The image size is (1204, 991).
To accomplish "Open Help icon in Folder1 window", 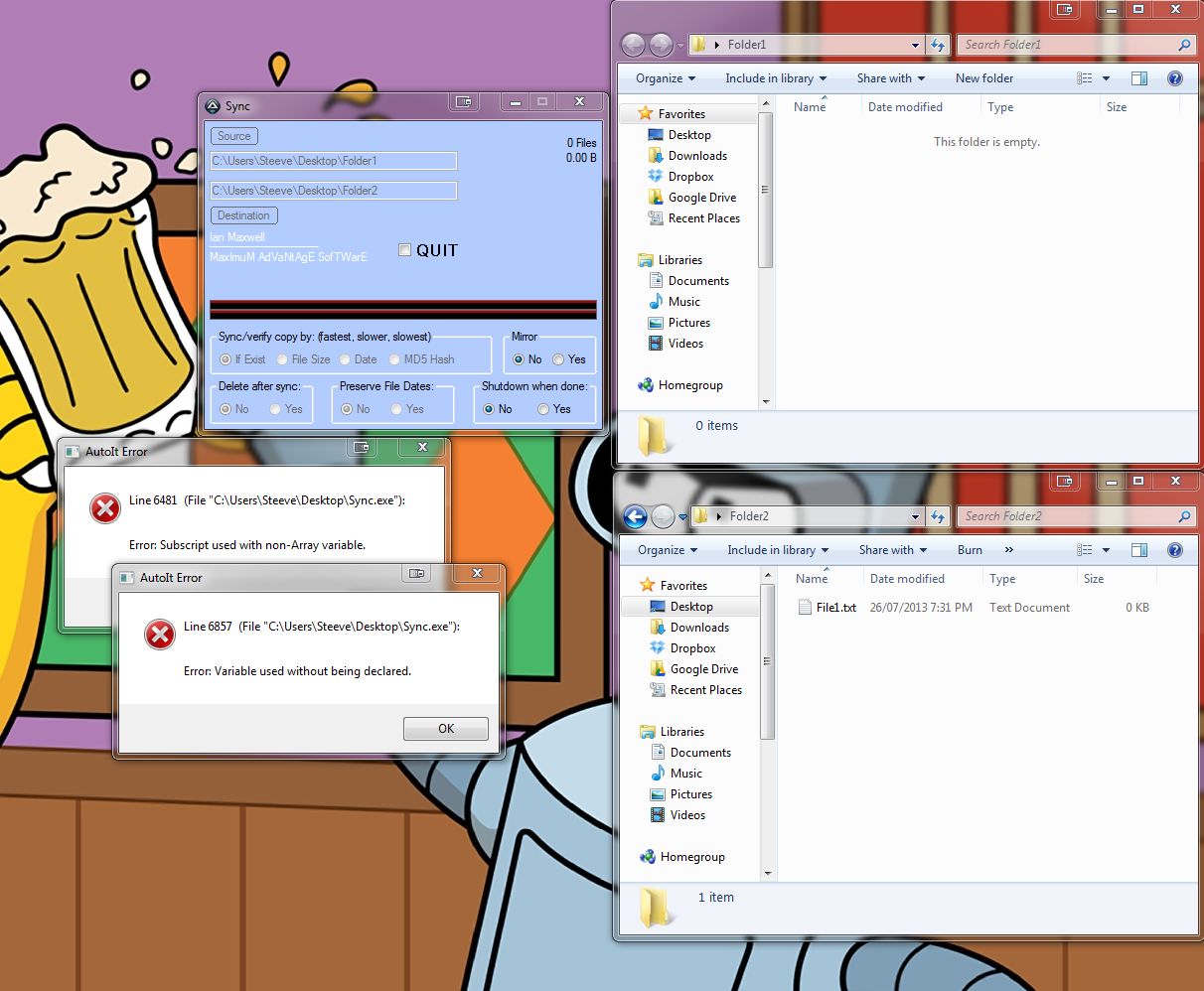I will click(1175, 78).
